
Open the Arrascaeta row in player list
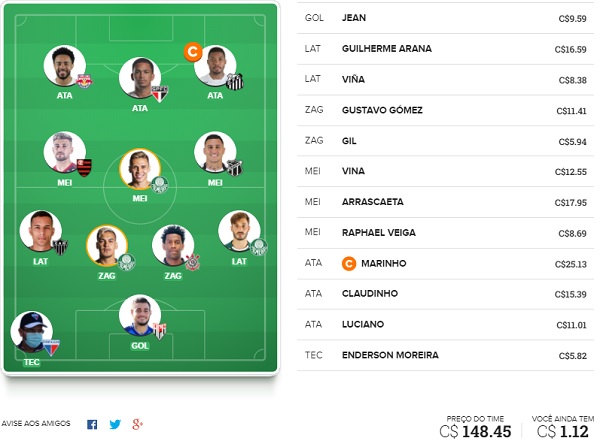coord(445,202)
